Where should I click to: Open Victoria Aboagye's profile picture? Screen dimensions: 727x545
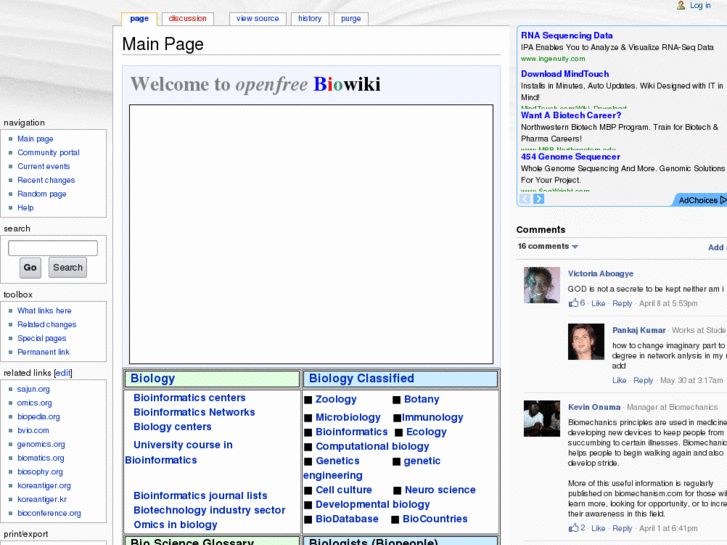coord(541,285)
